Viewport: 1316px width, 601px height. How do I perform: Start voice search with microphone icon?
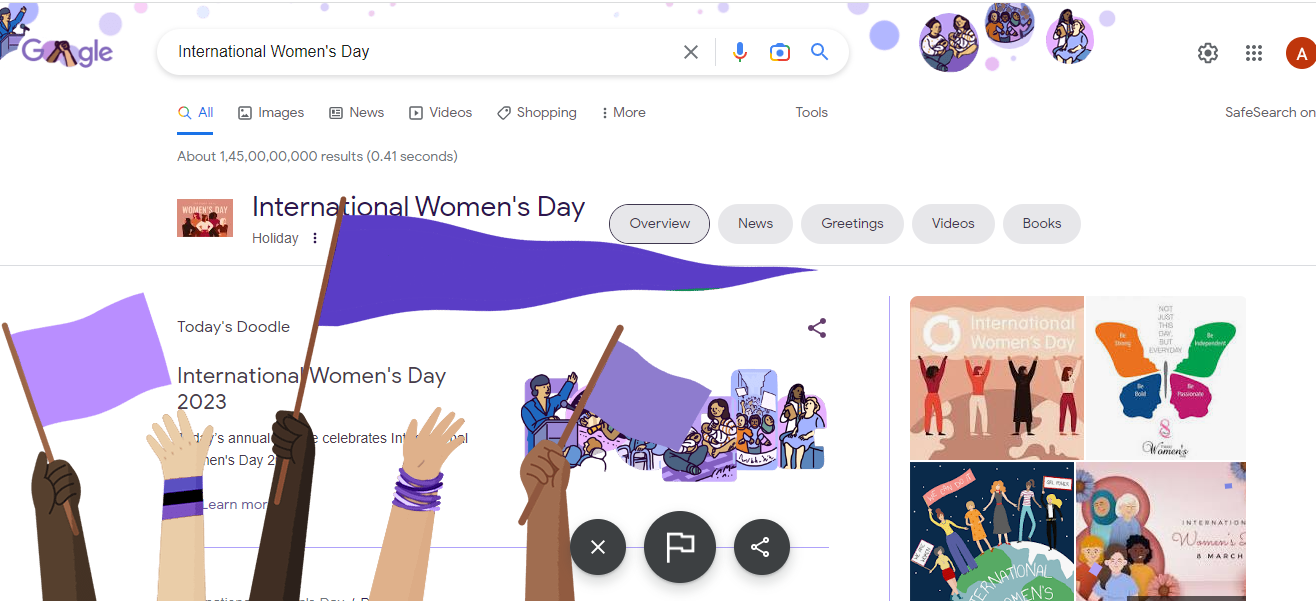click(x=740, y=52)
